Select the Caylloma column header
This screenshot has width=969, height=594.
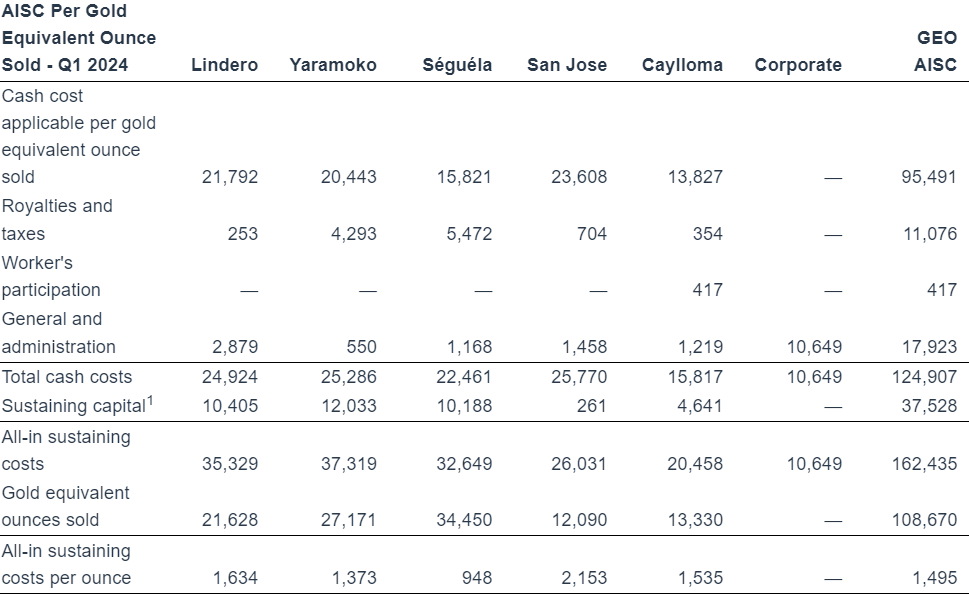(682, 65)
